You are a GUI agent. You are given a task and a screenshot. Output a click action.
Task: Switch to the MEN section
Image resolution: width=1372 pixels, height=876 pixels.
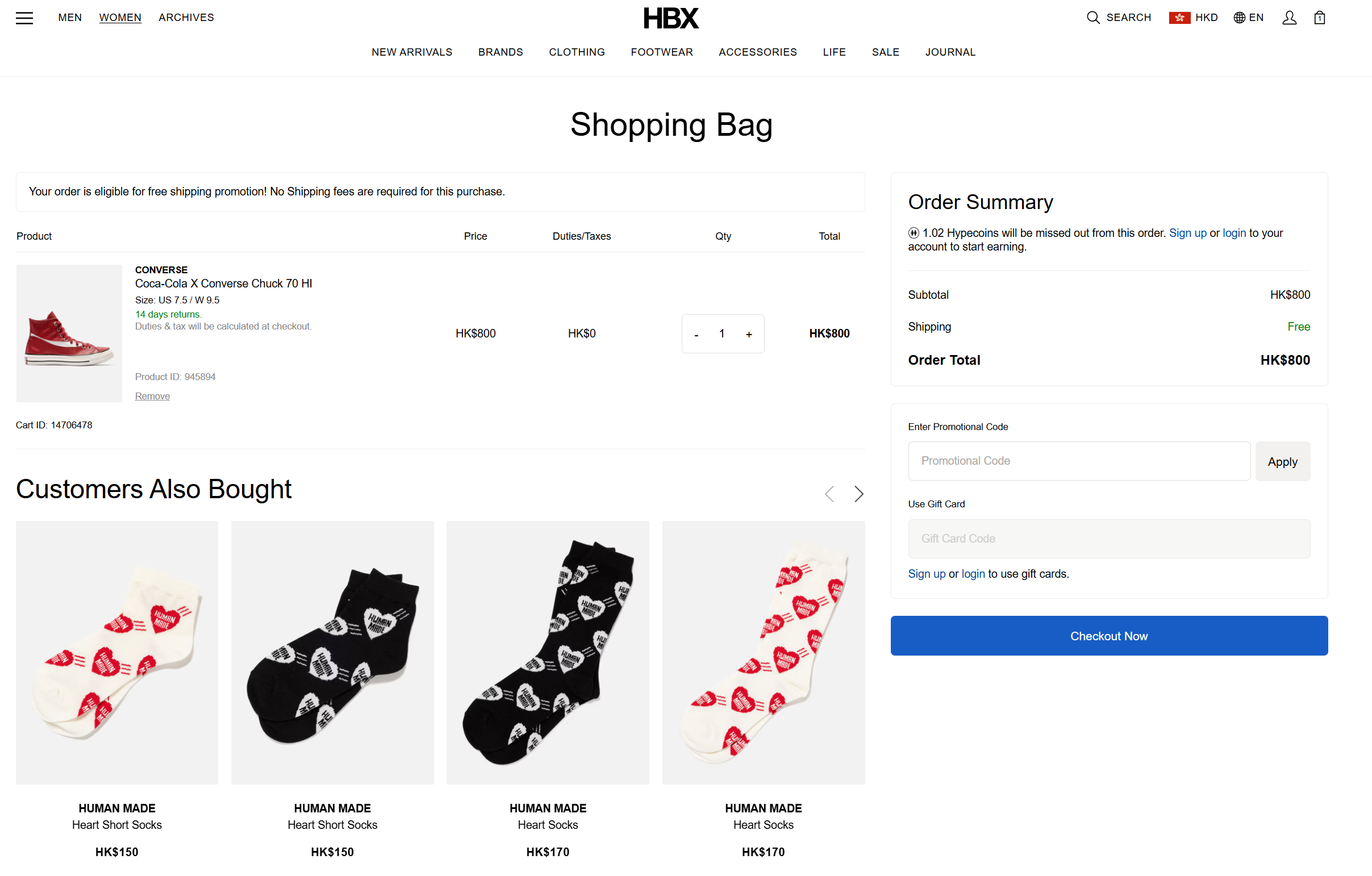point(69,18)
